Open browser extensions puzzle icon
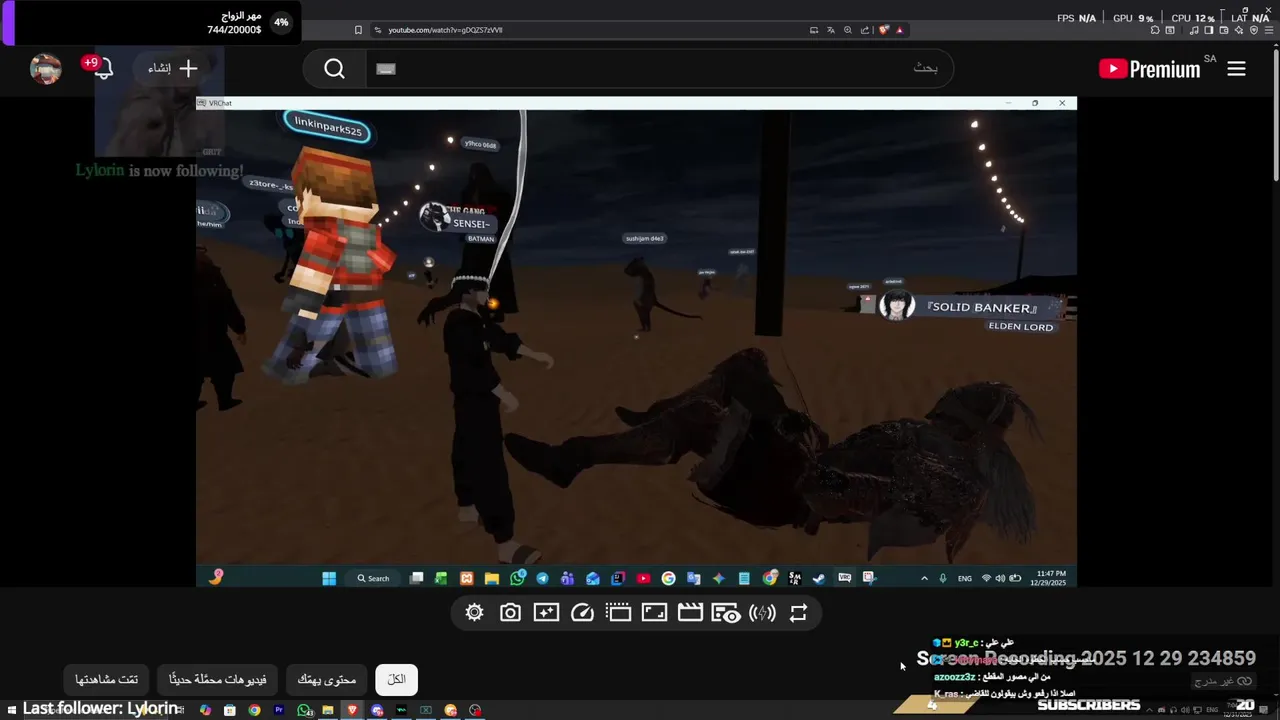The width and height of the screenshot is (1280, 720). pos(1154,30)
